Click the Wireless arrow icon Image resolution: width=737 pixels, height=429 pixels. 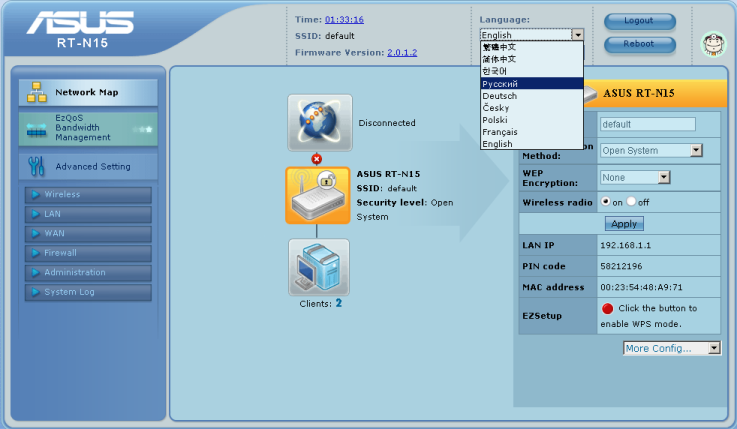click(35, 195)
